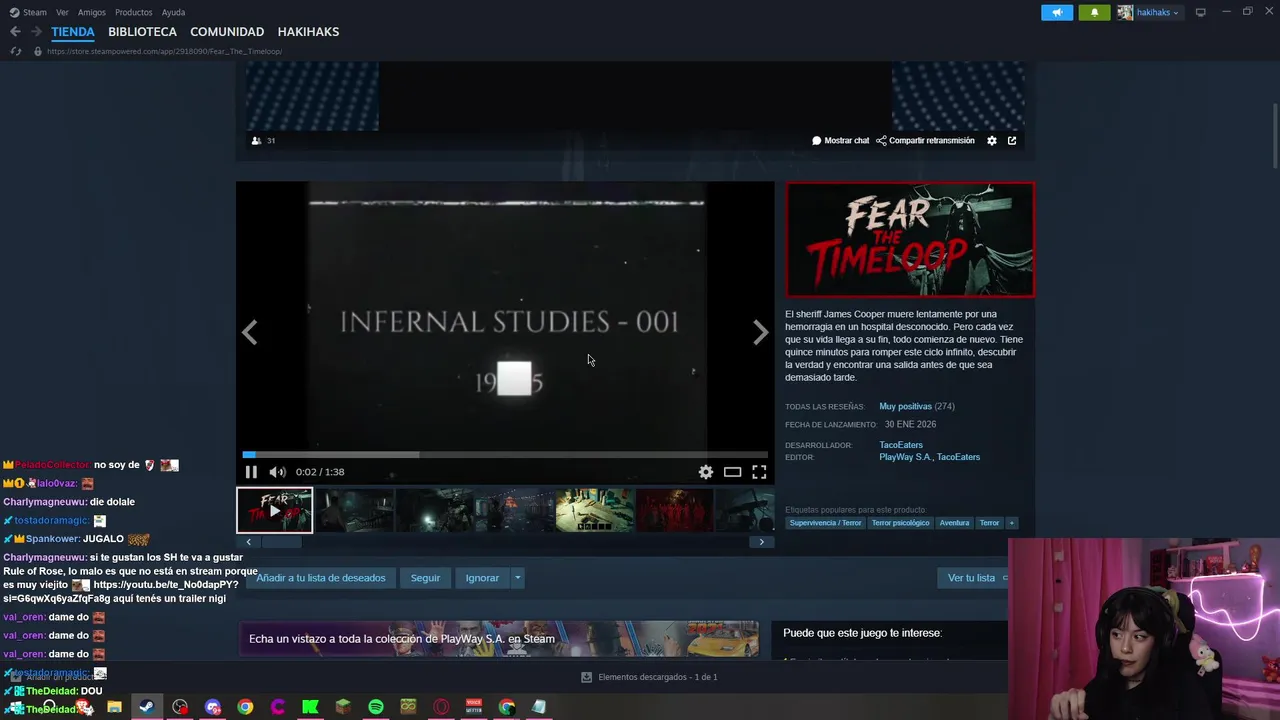Select the red-lit corridor screenshot thumbnail
This screenshot has width=1280, height=720.
coord(675,510)
